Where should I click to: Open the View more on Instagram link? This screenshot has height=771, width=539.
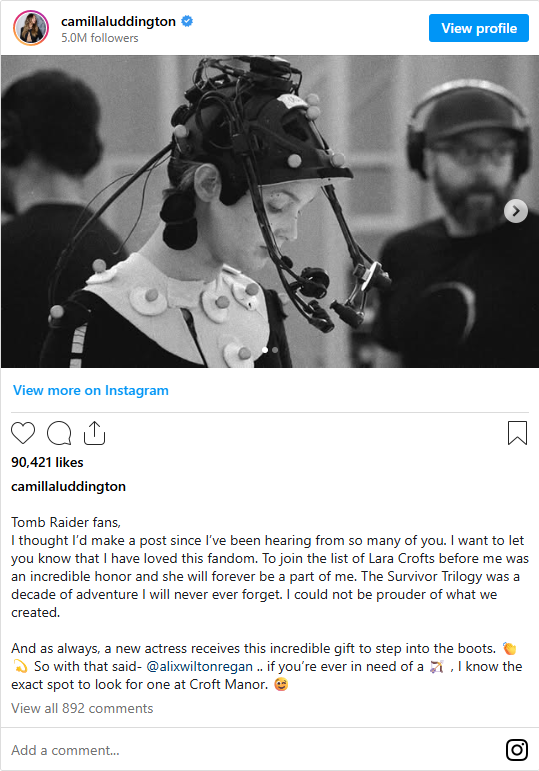click(90, 390)
